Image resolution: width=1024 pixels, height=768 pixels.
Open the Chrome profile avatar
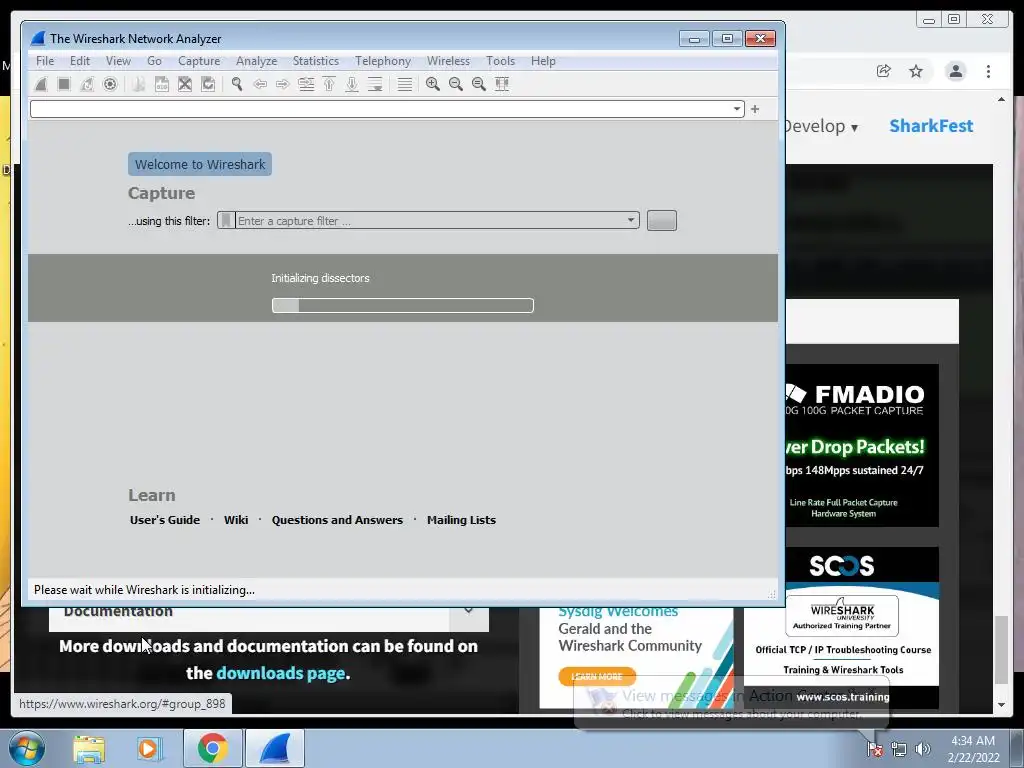pos(955,71)
